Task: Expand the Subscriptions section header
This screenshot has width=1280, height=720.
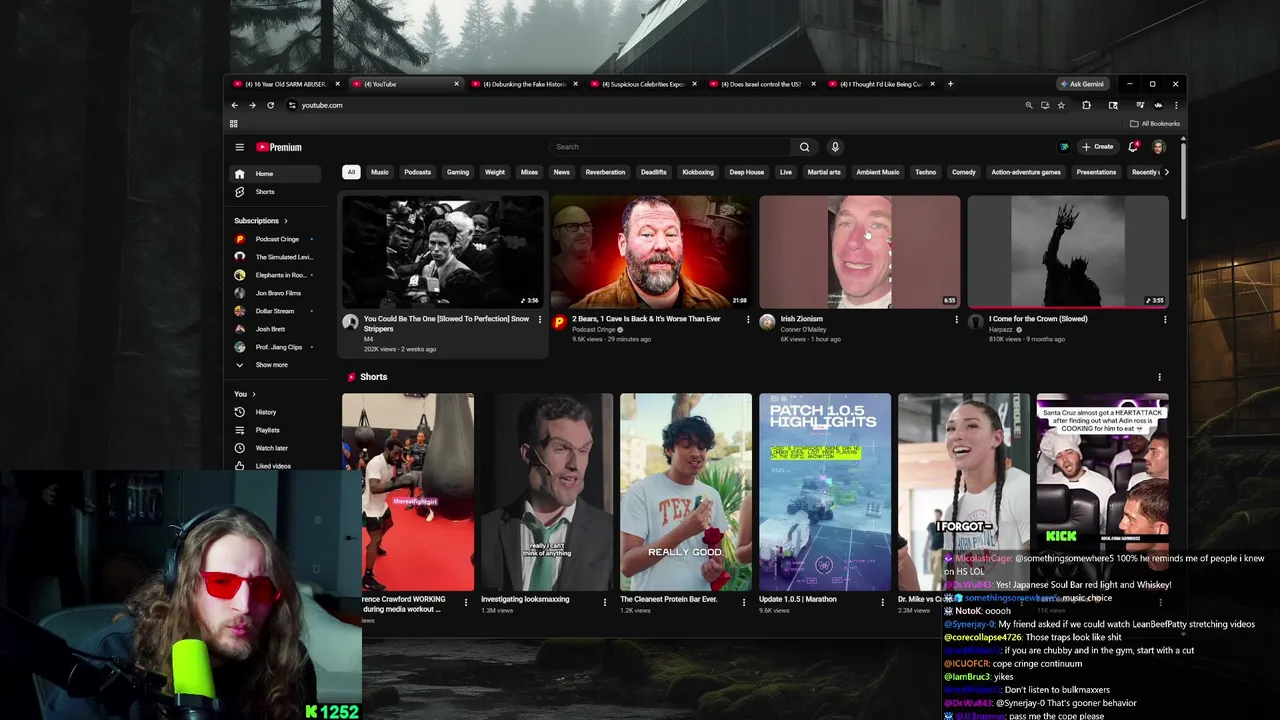Action: [x=261, y=221]
